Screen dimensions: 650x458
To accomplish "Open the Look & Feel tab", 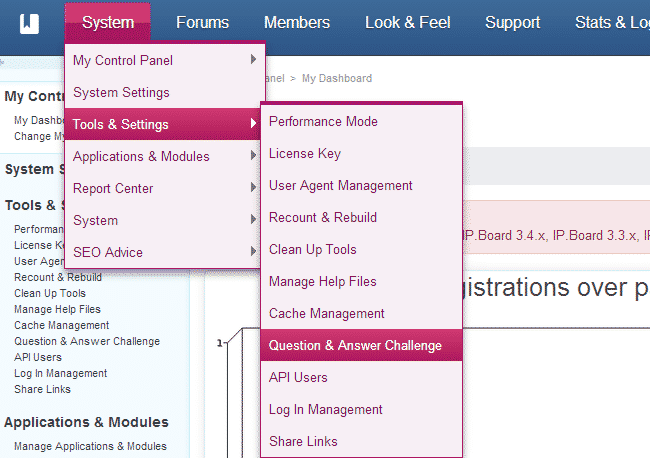I will pos(407,22).
